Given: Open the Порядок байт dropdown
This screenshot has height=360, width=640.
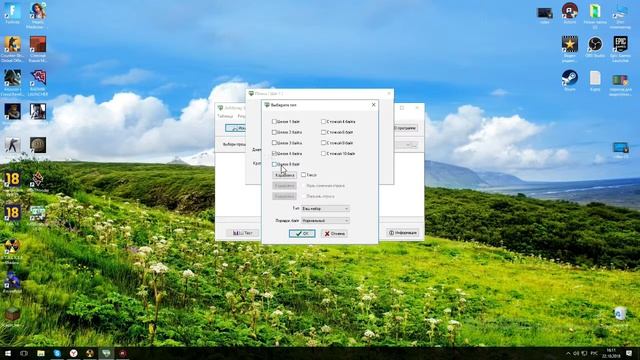Looking at the screenshot, I should (x=325, y=220).
